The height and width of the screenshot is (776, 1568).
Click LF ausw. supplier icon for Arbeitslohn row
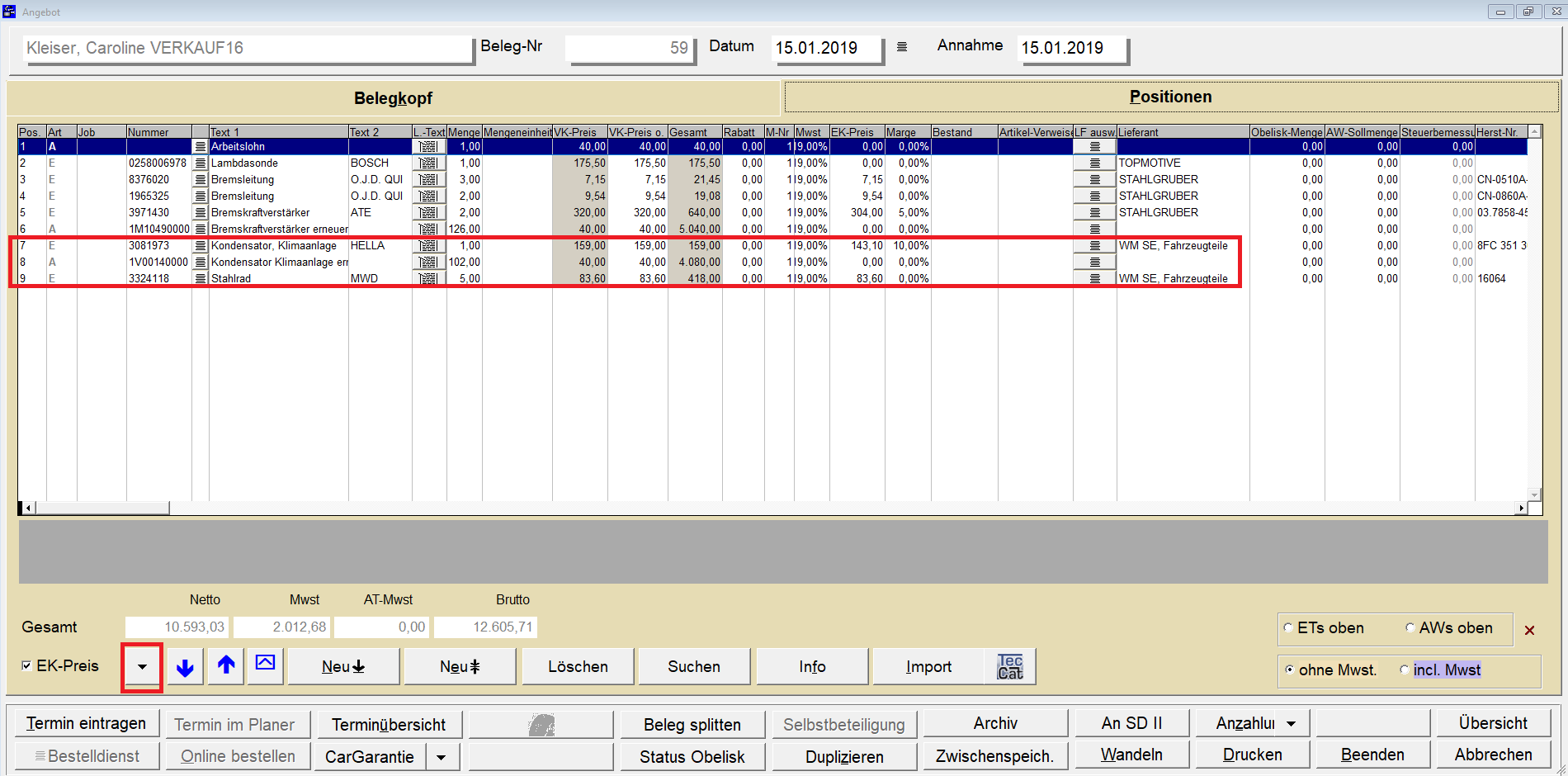pos(1094,147)
